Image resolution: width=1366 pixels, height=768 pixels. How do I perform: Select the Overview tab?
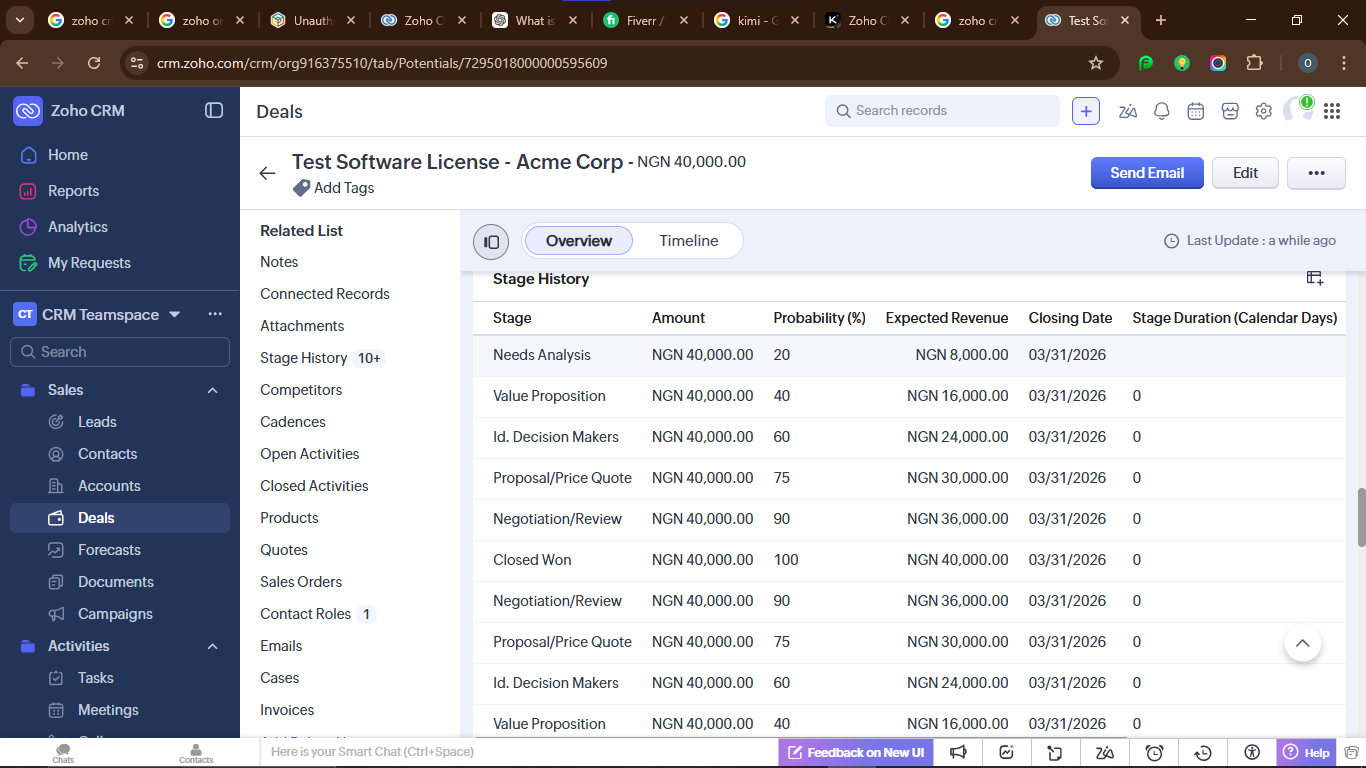578,241
